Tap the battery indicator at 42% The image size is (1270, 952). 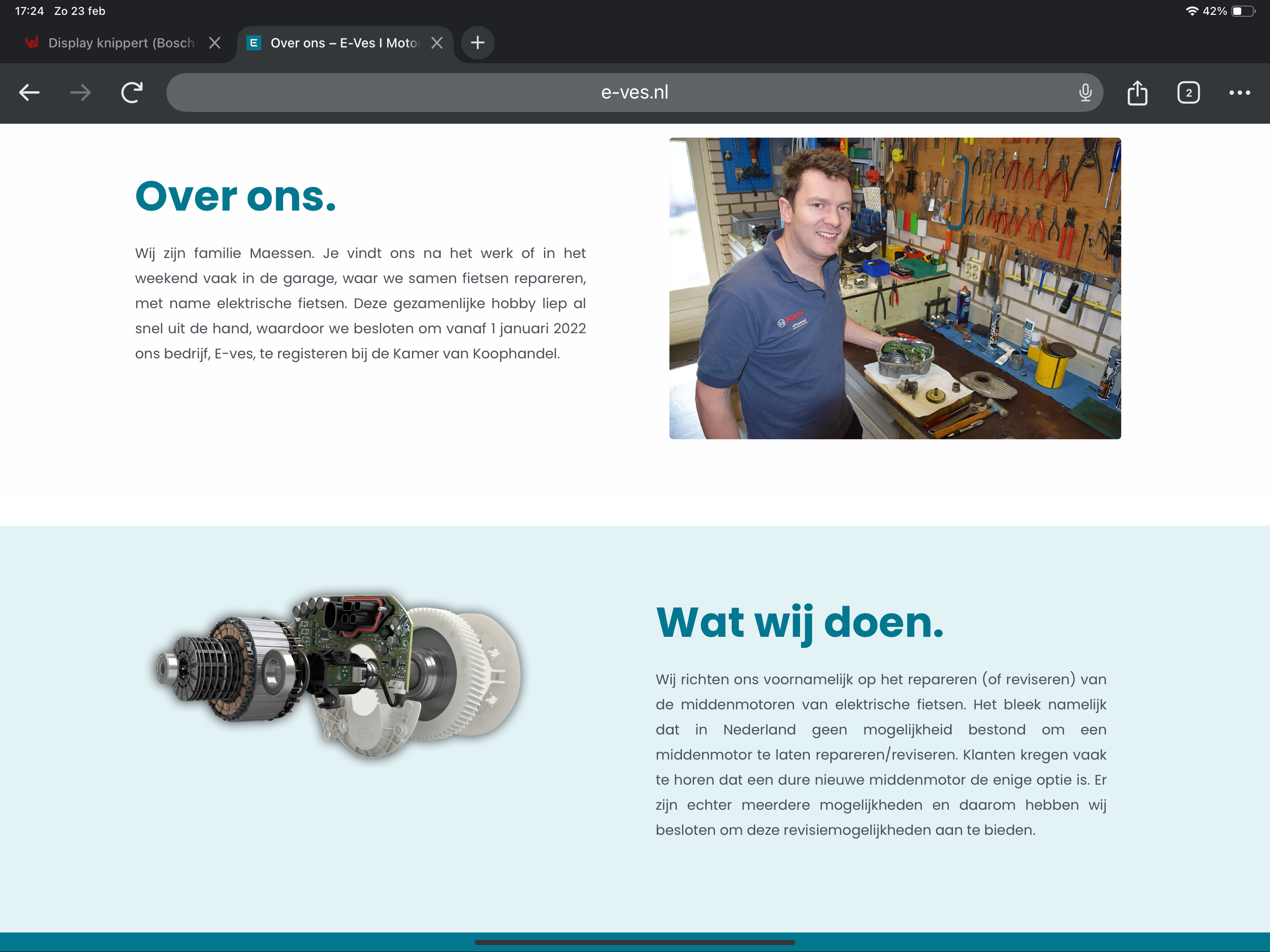[x=1243, y=11]
